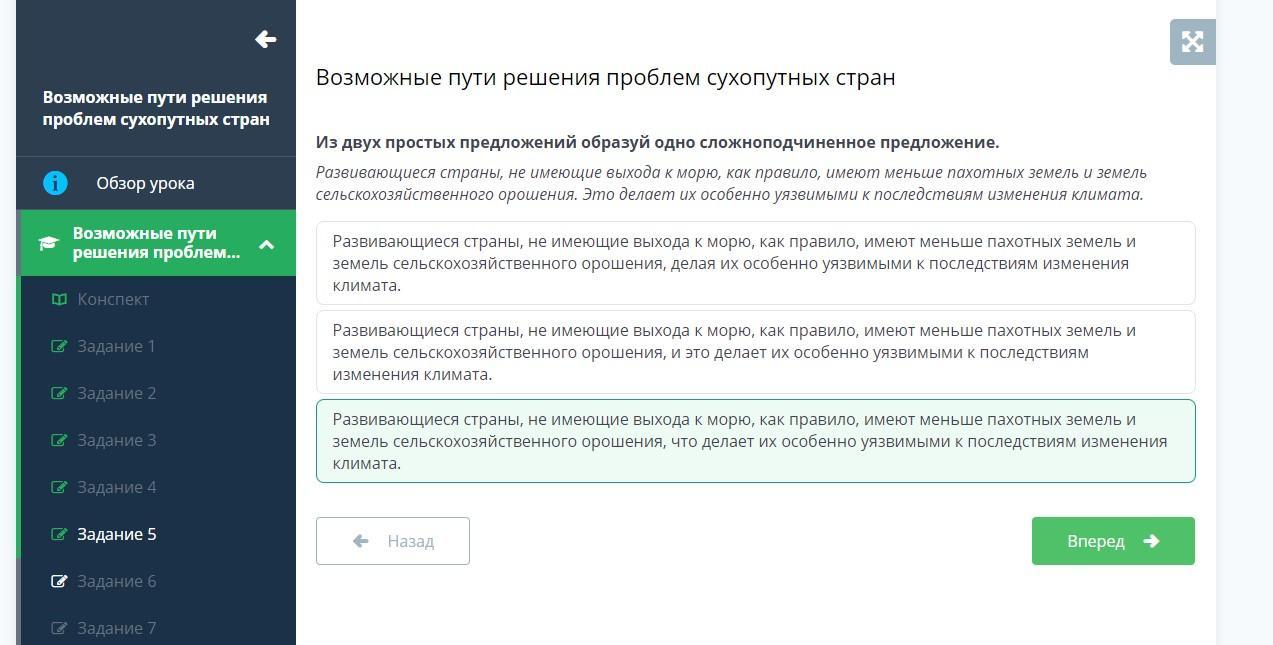Screen dimensions: 1273x645
Task: Select the highlighted answer with 'что делает'
Action: coord(755,441)
